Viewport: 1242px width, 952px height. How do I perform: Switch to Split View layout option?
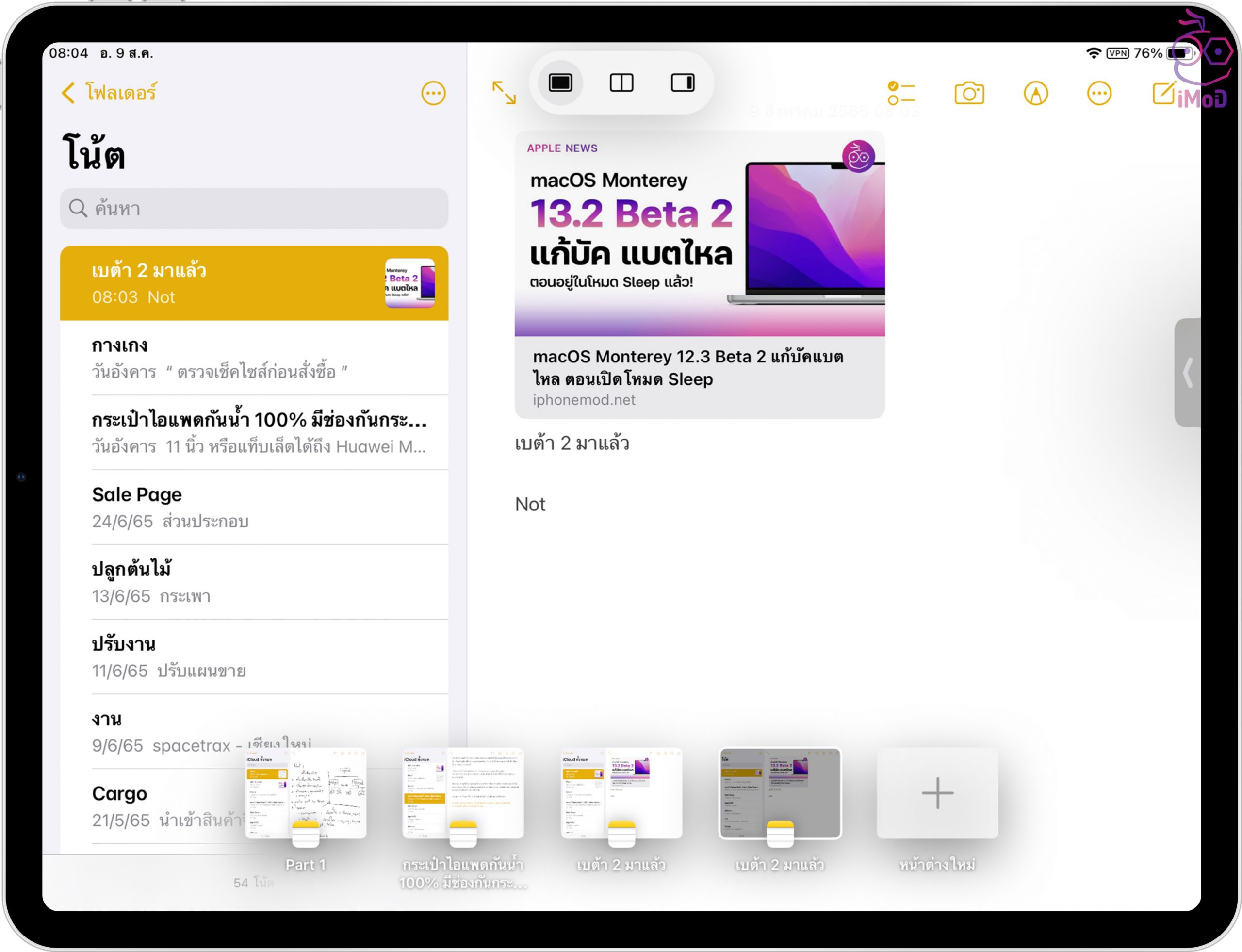pos(621,83)
